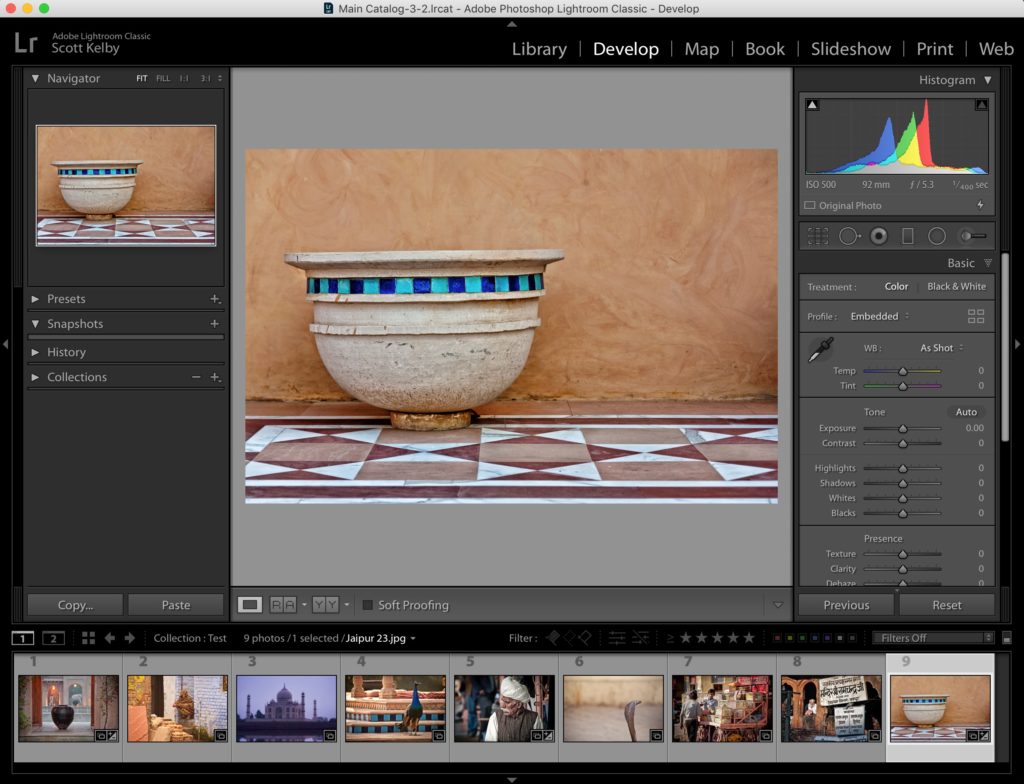The height and width of the screenshot is (784, 1024).
Task: Click the Reset button
Action: pyautogui.click(x=946, y=605)
